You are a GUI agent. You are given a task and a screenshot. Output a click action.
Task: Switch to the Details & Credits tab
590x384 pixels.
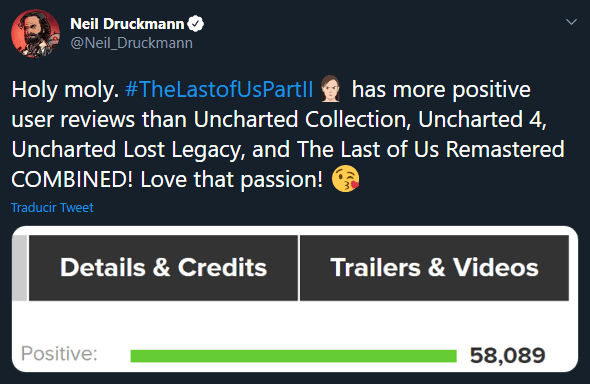(163, 268)
